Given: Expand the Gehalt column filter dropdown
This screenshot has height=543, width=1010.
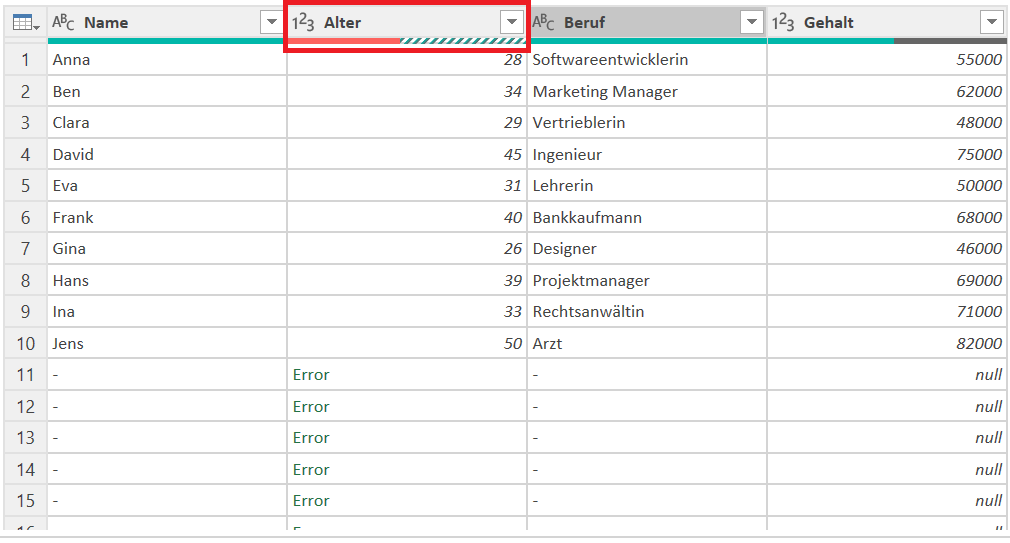Looking at the screenshot, I should coord(991,23).
